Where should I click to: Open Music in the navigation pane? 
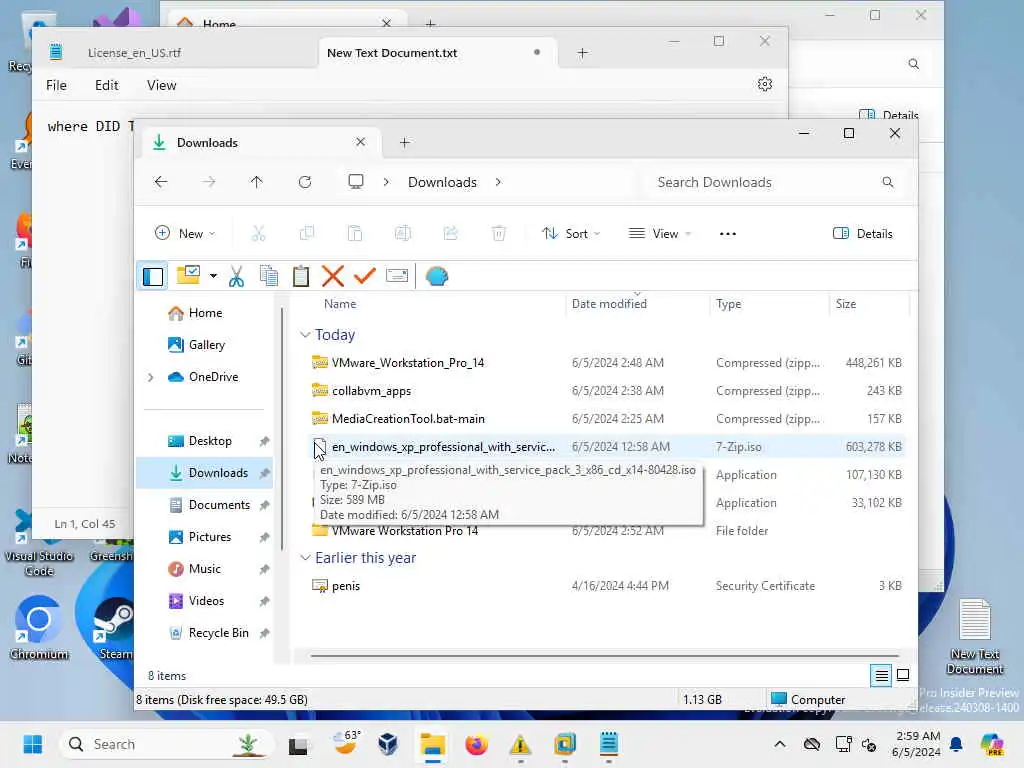pos(205,569)
